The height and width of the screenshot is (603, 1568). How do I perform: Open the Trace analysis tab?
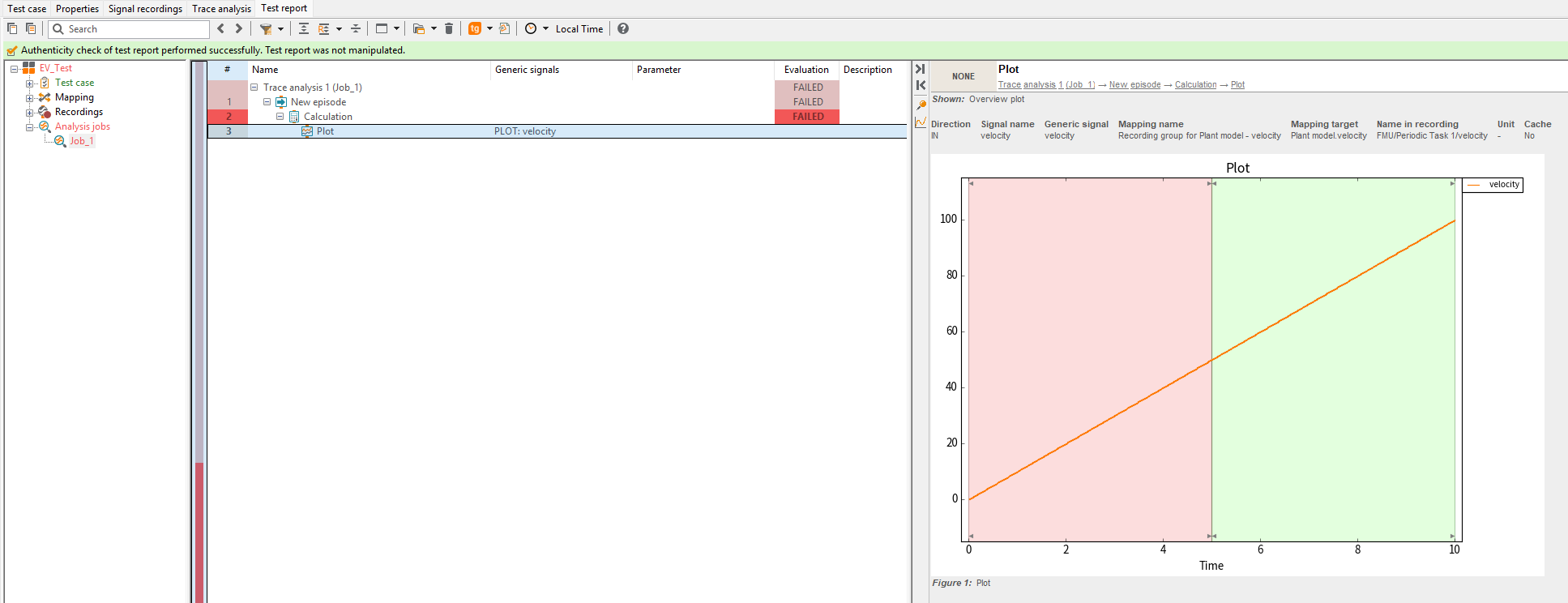221,9
